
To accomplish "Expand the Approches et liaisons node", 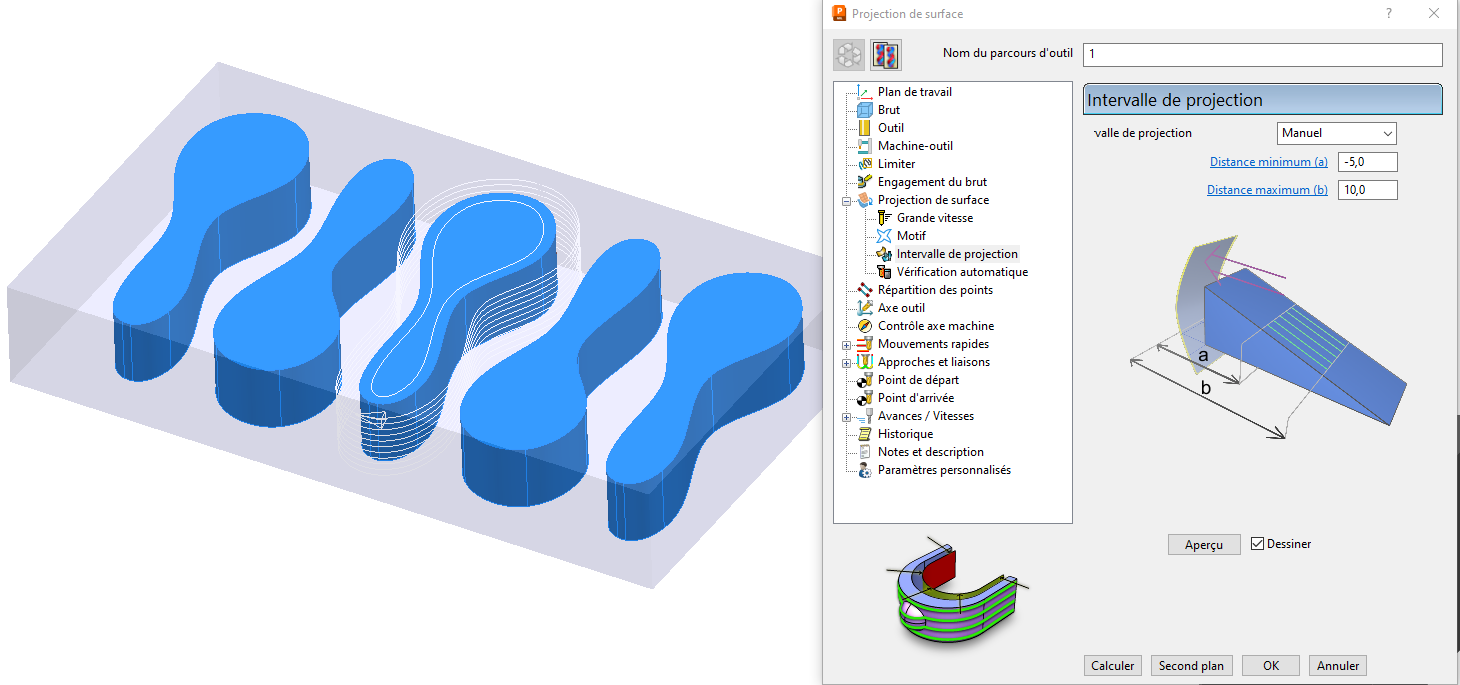I will click(847, 363).
